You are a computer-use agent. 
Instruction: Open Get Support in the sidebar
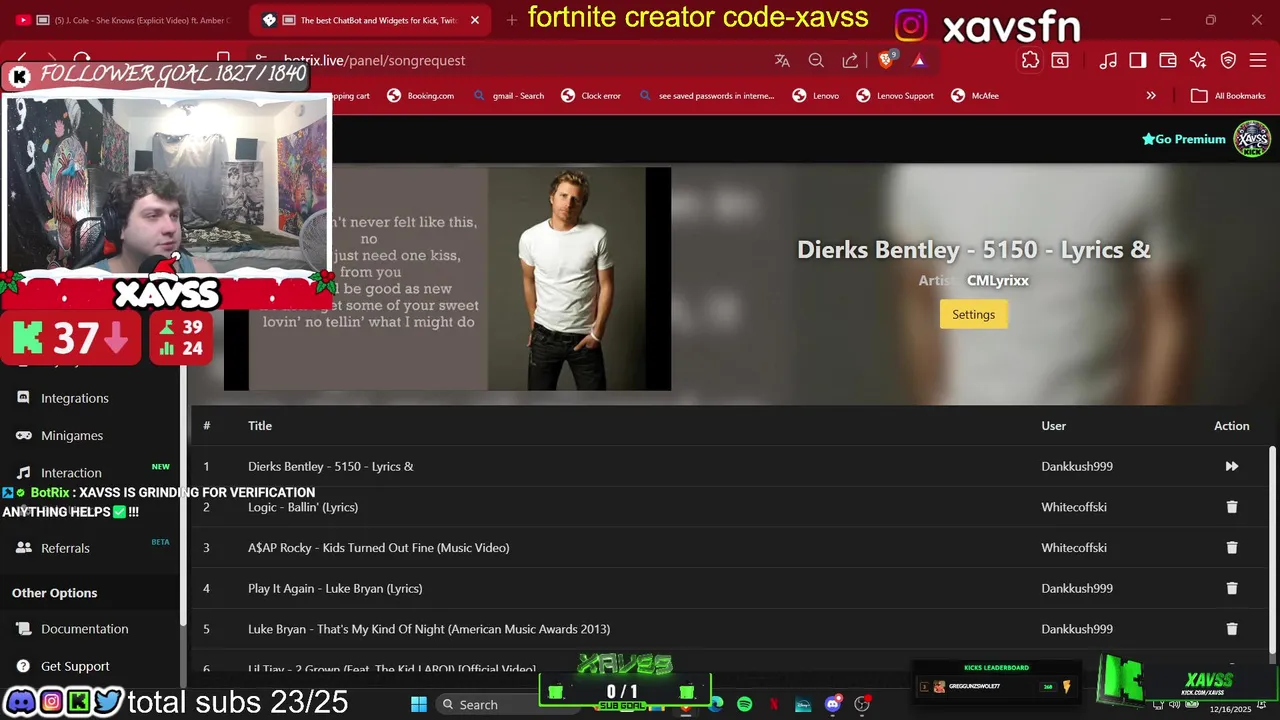pyautogui.click(x=75, y=666)
